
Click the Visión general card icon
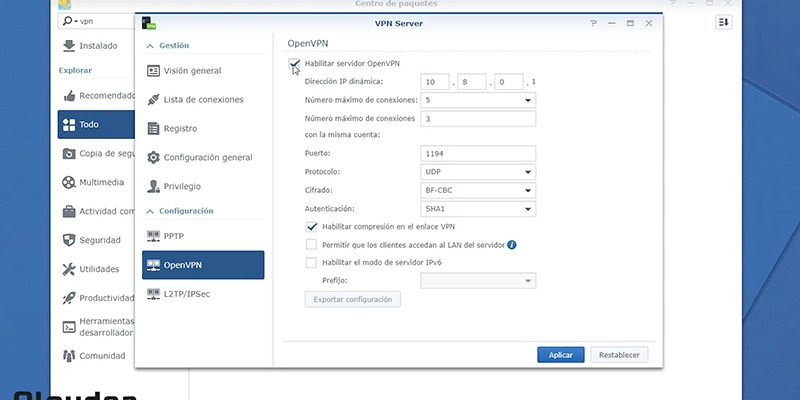click(153, 71)
